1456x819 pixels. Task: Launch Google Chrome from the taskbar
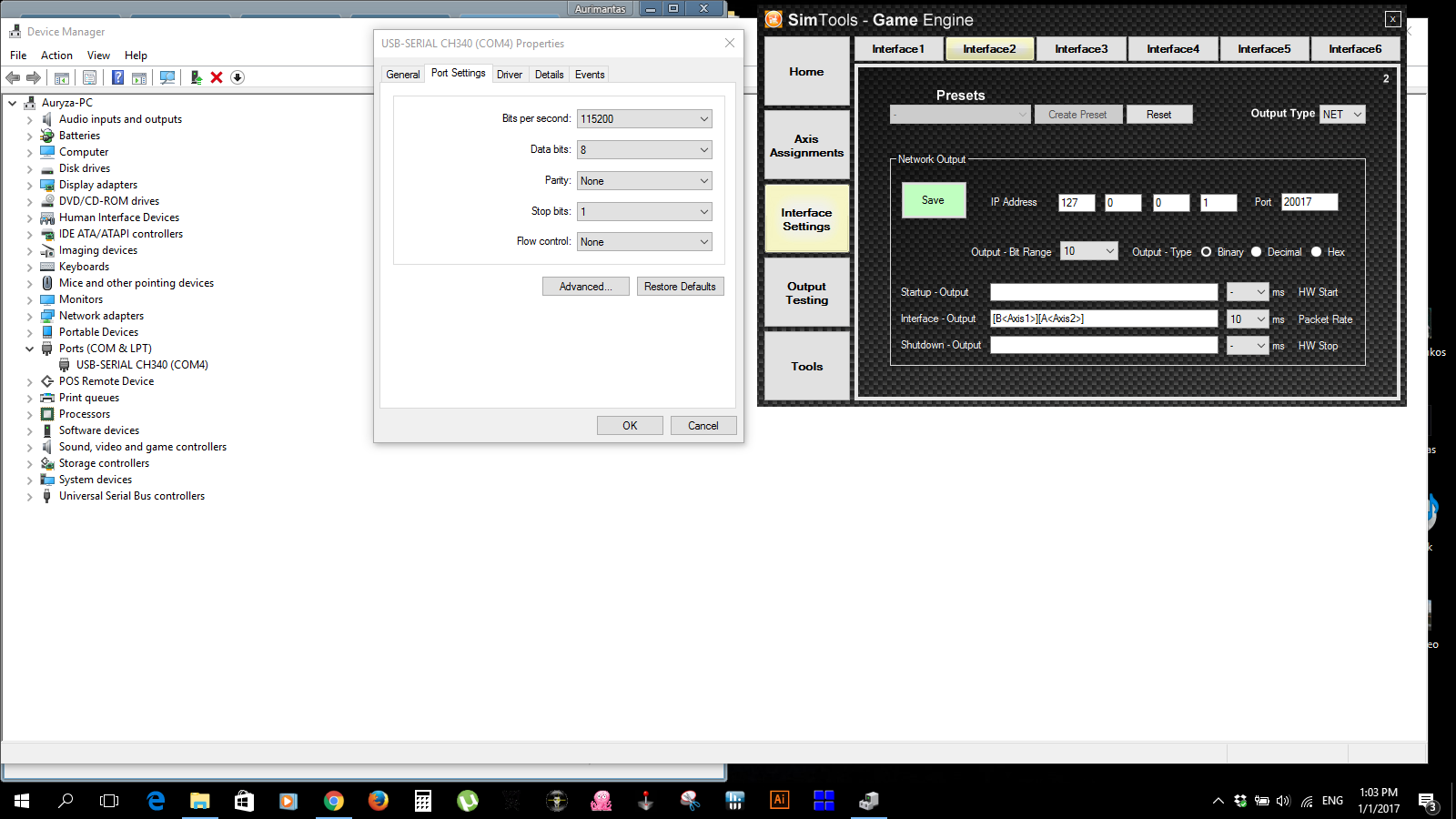(x=334, y=801)
